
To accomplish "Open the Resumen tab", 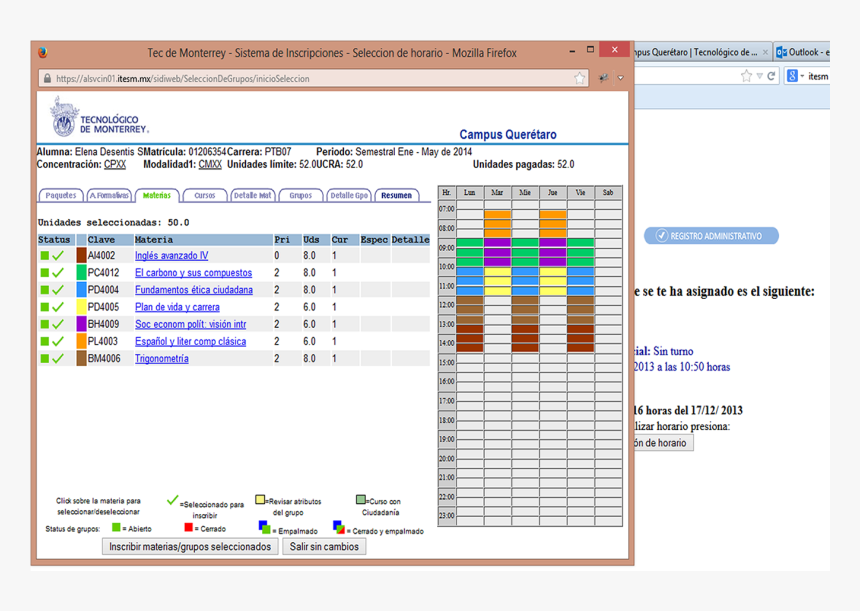I will coord(396,196).
